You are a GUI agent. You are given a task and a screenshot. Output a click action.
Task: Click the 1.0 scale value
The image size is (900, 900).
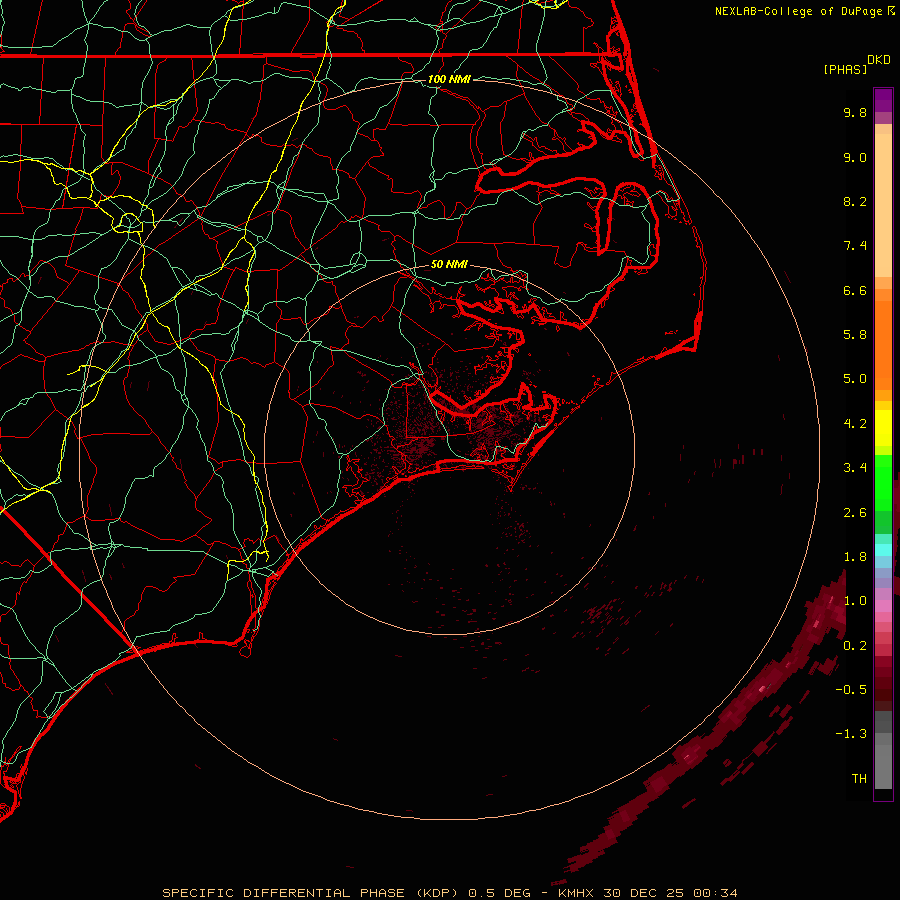pos(855,601)
